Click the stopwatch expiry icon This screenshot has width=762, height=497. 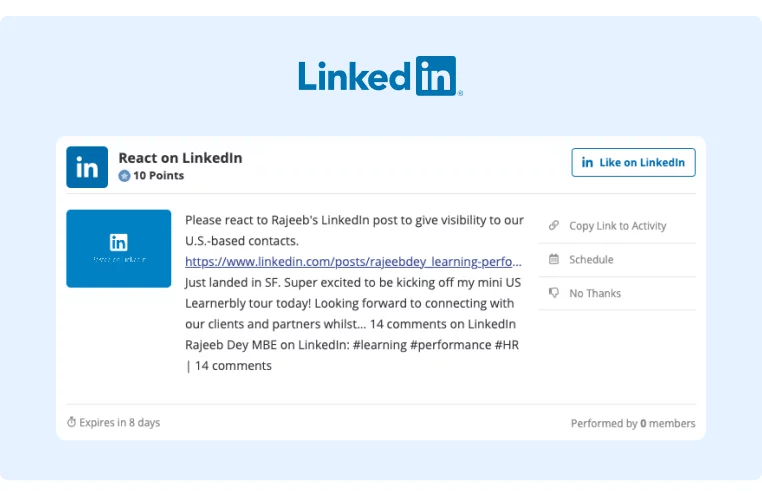click(71, 422)
